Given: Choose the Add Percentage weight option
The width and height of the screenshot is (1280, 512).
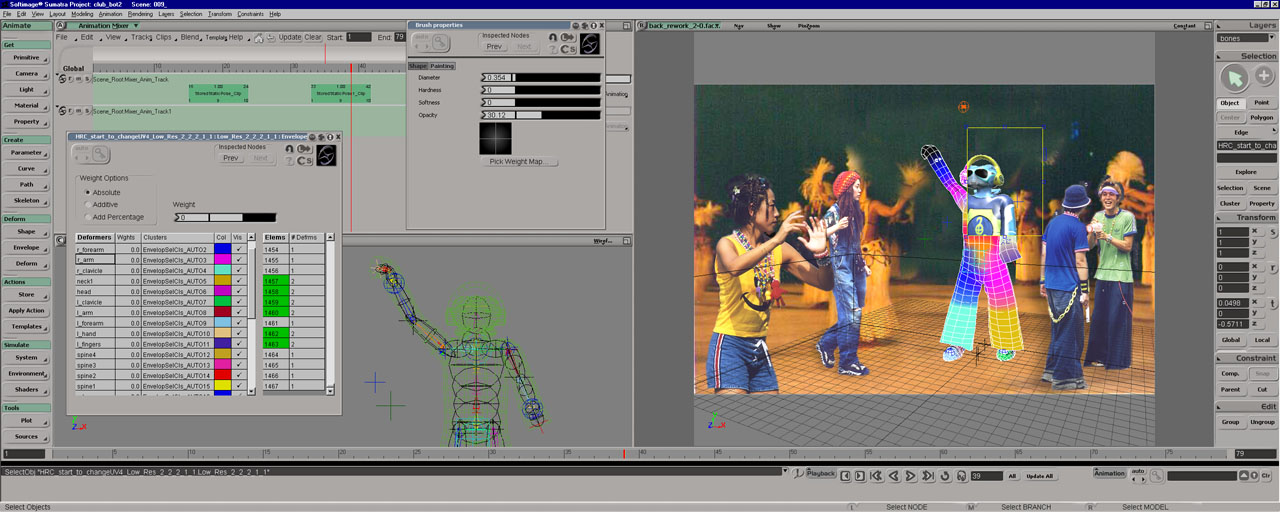Looking at the screenshot, I should coord(88,216).
